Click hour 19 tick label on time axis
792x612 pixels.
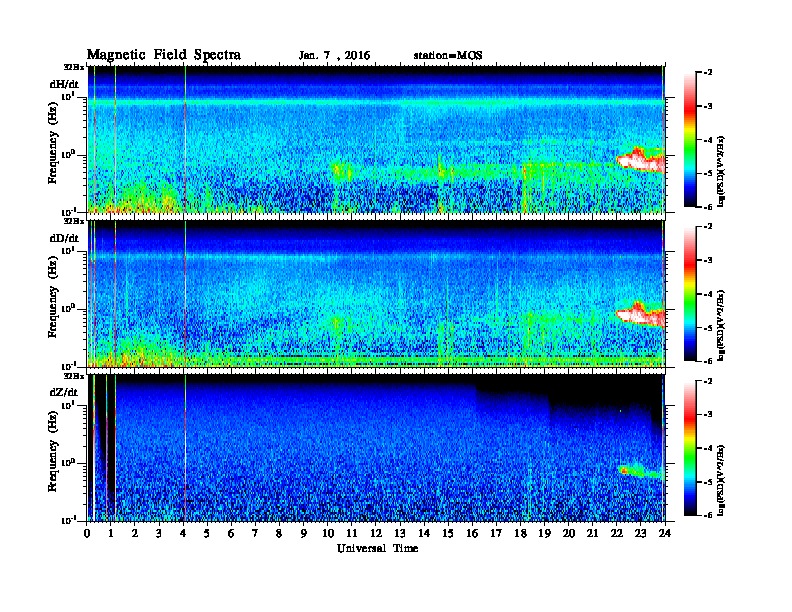(544, 533)
